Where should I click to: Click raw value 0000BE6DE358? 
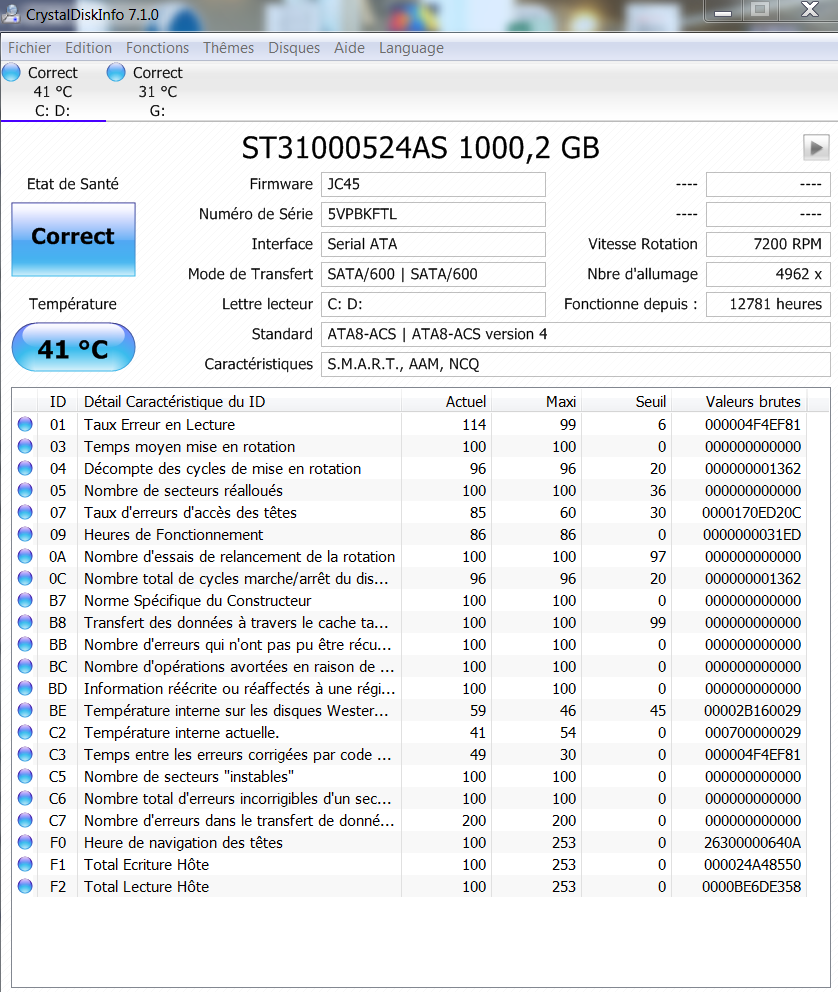[751, 886]
